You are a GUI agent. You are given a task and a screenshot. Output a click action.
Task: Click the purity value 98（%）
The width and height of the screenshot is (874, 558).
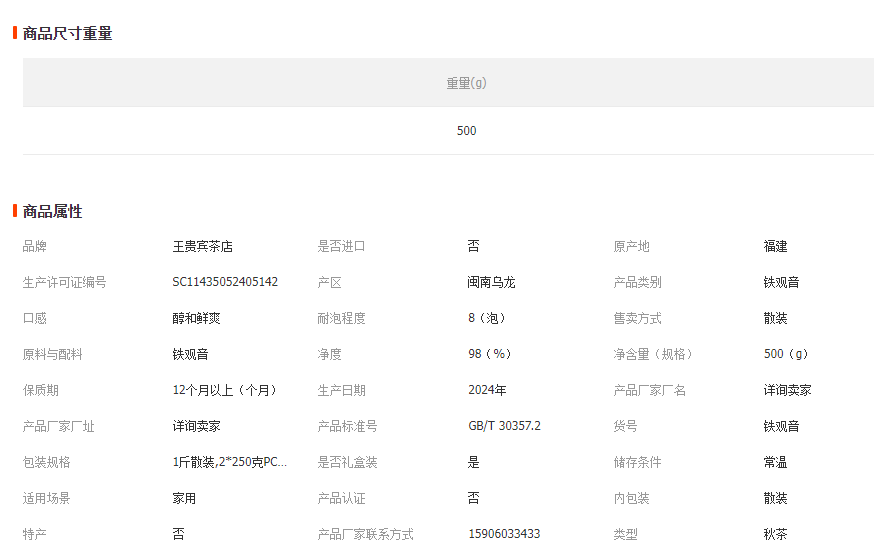[x=489, y=354]
